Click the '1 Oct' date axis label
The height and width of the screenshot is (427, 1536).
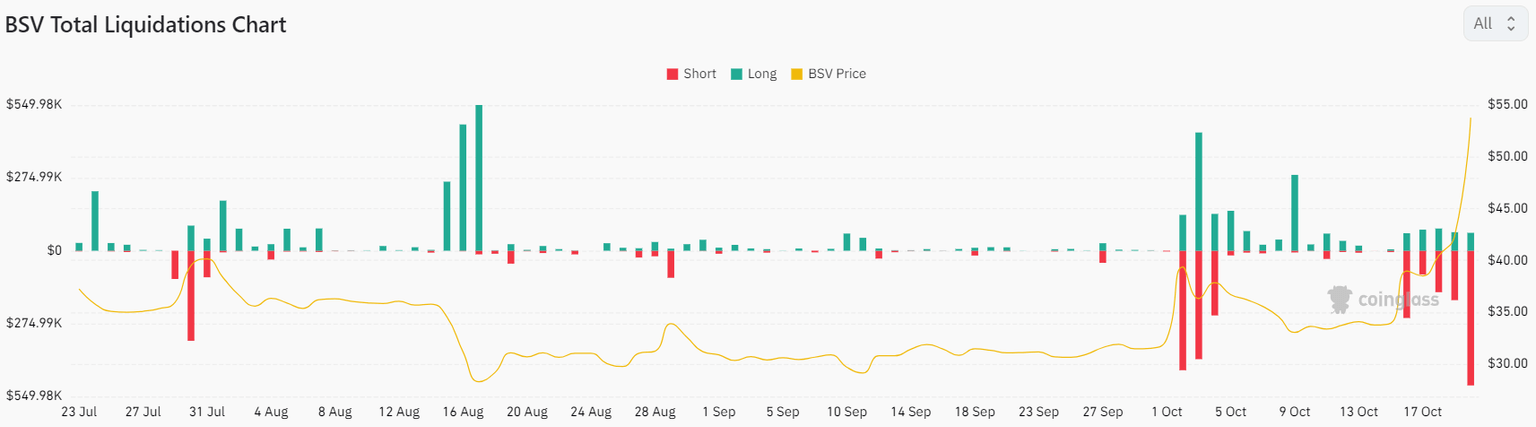coord(1166,412)
